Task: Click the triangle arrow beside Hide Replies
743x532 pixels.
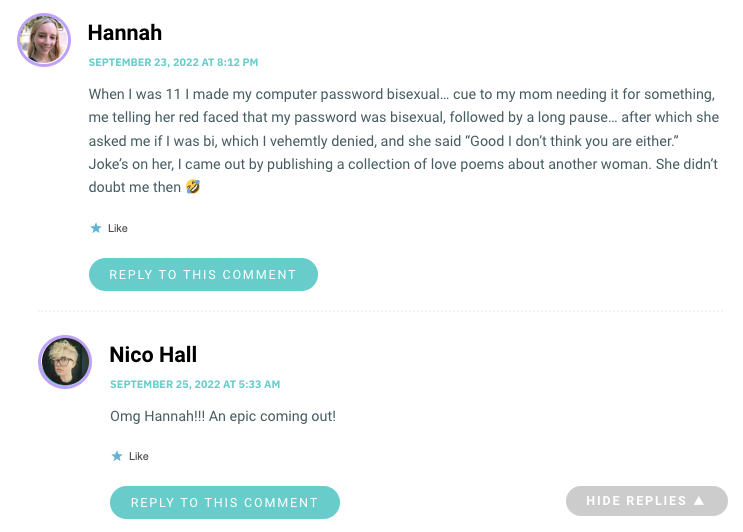Action: [x=699, y=501]
